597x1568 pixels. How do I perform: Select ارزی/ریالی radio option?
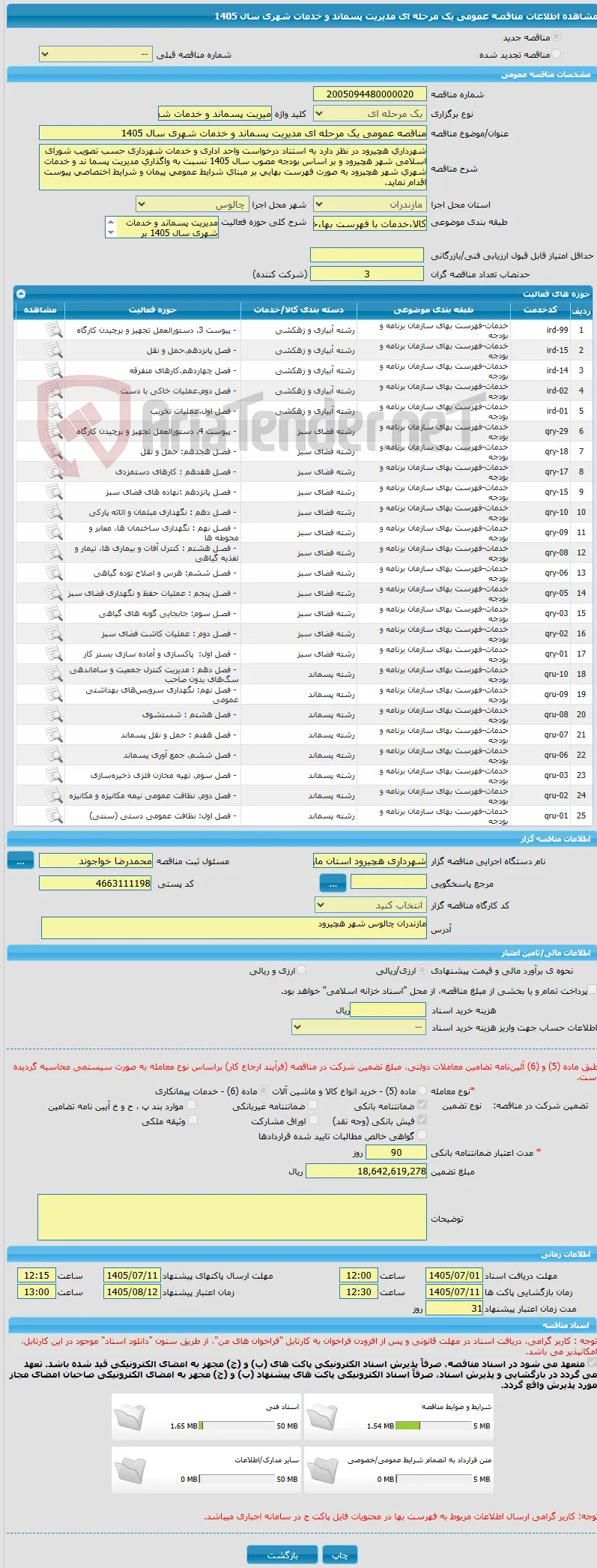[x=423, y=970]
